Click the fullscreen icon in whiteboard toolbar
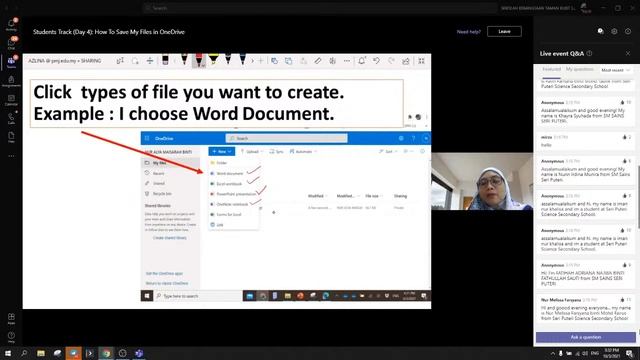The width and height of the screenshot is (640, 360). [x=421, y=61]
